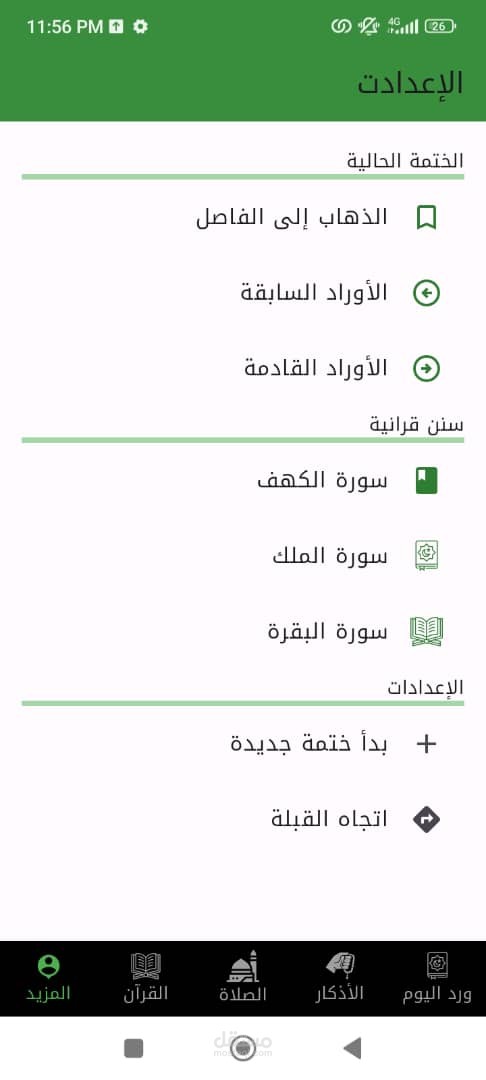Image resolution: width=486 pixels, height=1080 pixels.
Task: Tap the green book icon beside سورة الكهف
Action: tap(426, 481)
